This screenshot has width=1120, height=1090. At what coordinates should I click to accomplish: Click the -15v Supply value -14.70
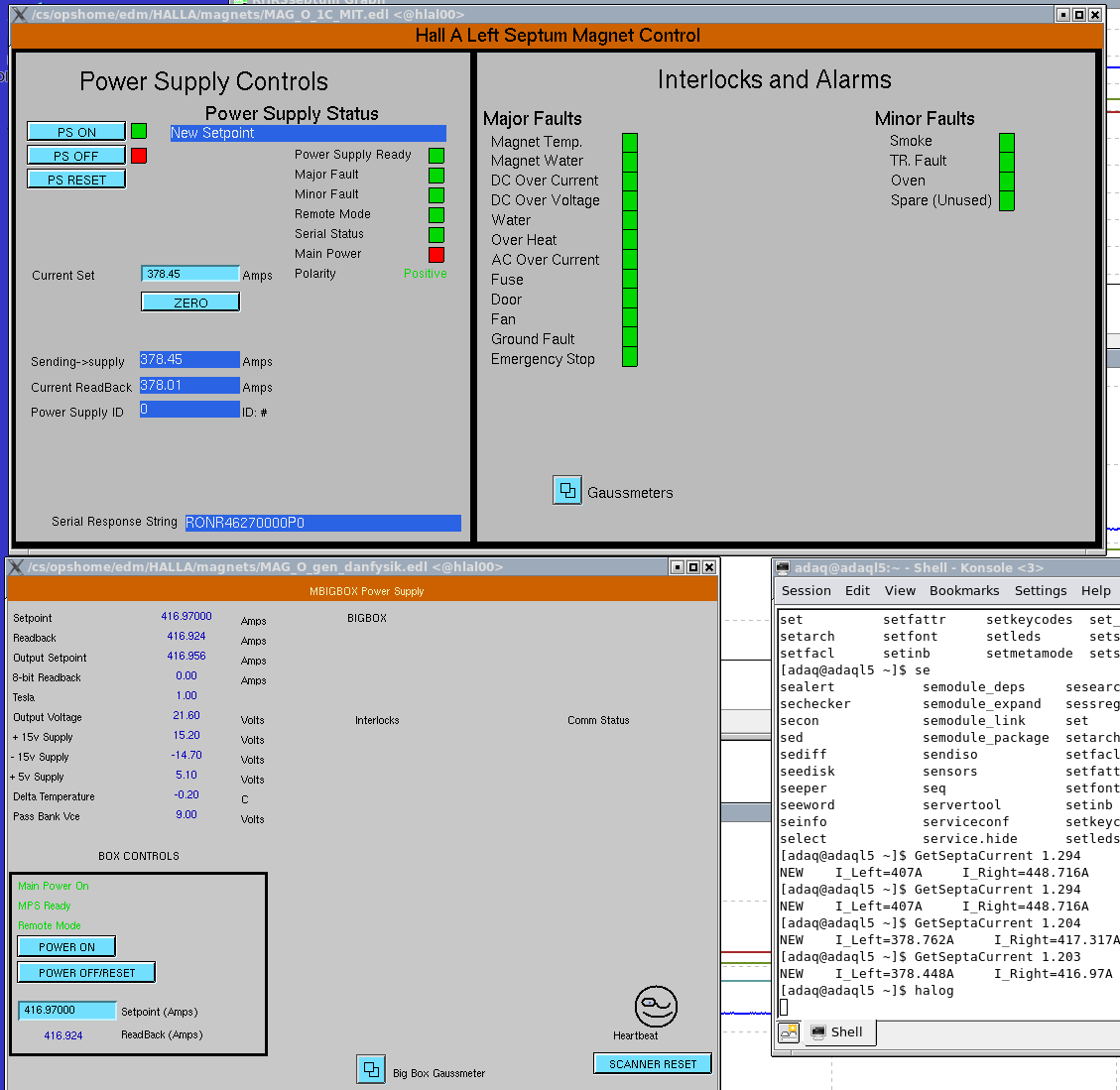187,755
